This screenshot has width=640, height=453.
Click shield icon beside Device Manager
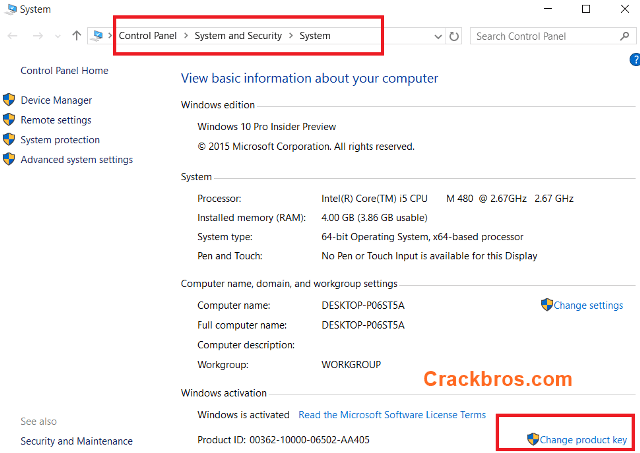[9, 100]
